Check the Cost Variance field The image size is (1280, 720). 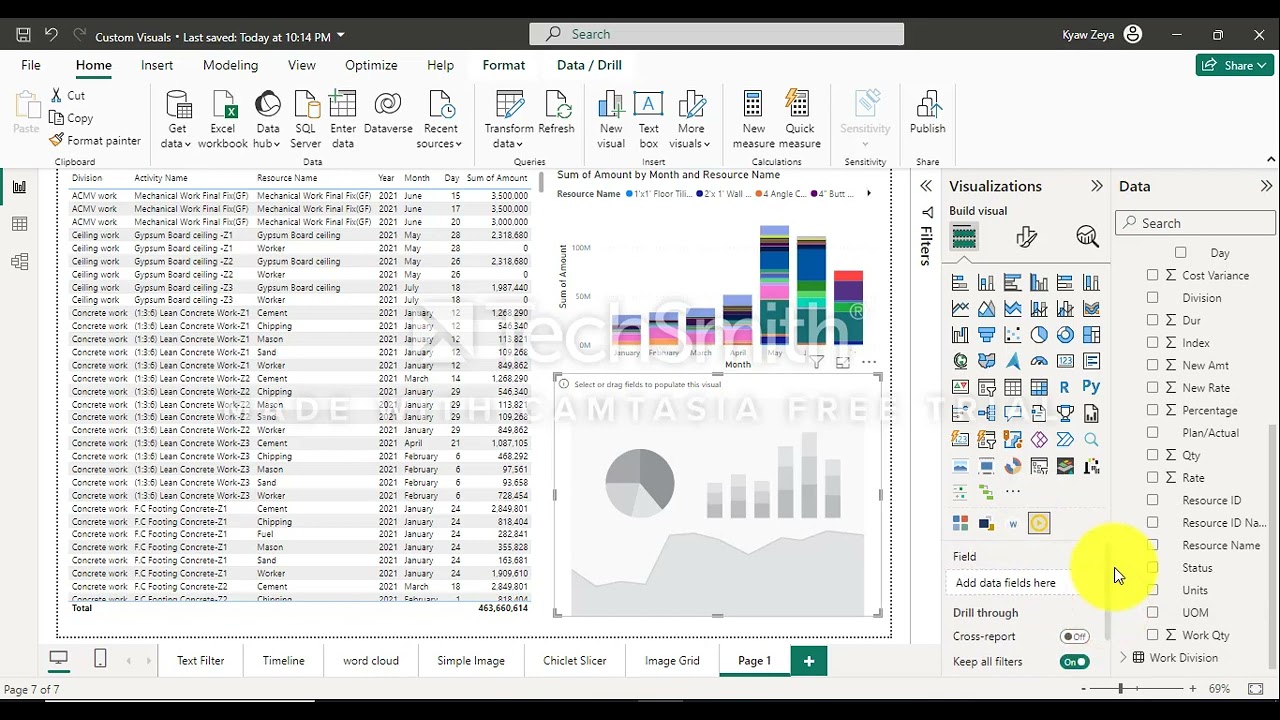(x=1153, y=275)
